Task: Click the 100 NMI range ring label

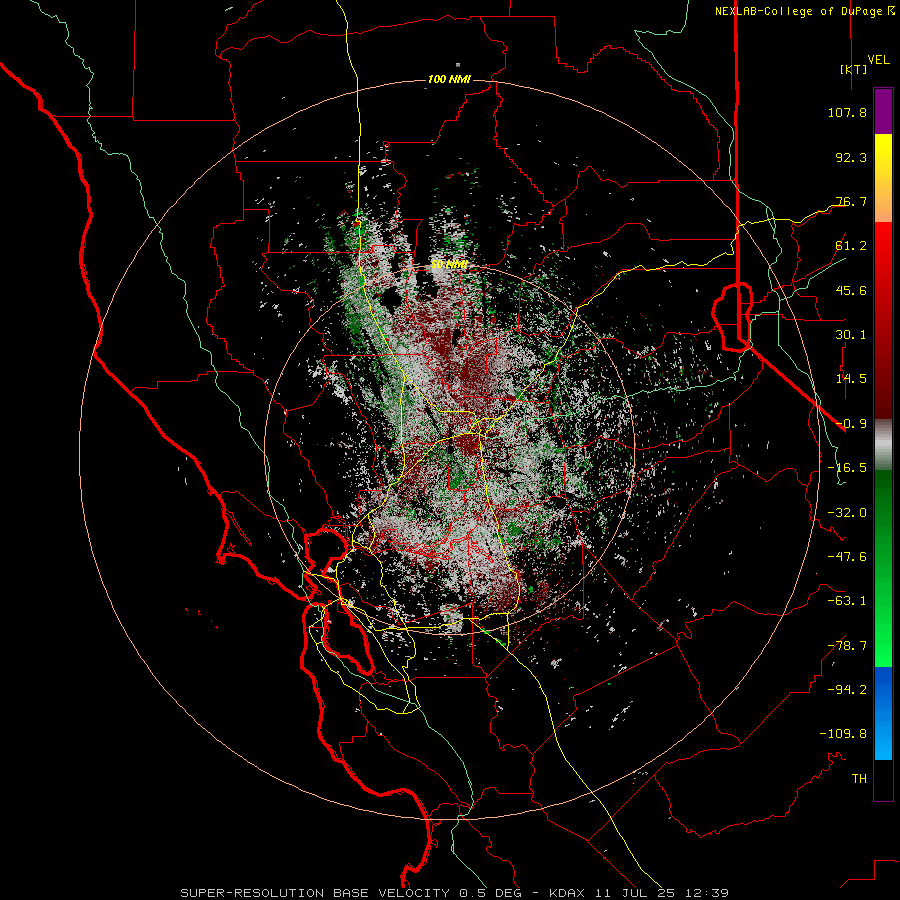Action: (x=449, y=79)
